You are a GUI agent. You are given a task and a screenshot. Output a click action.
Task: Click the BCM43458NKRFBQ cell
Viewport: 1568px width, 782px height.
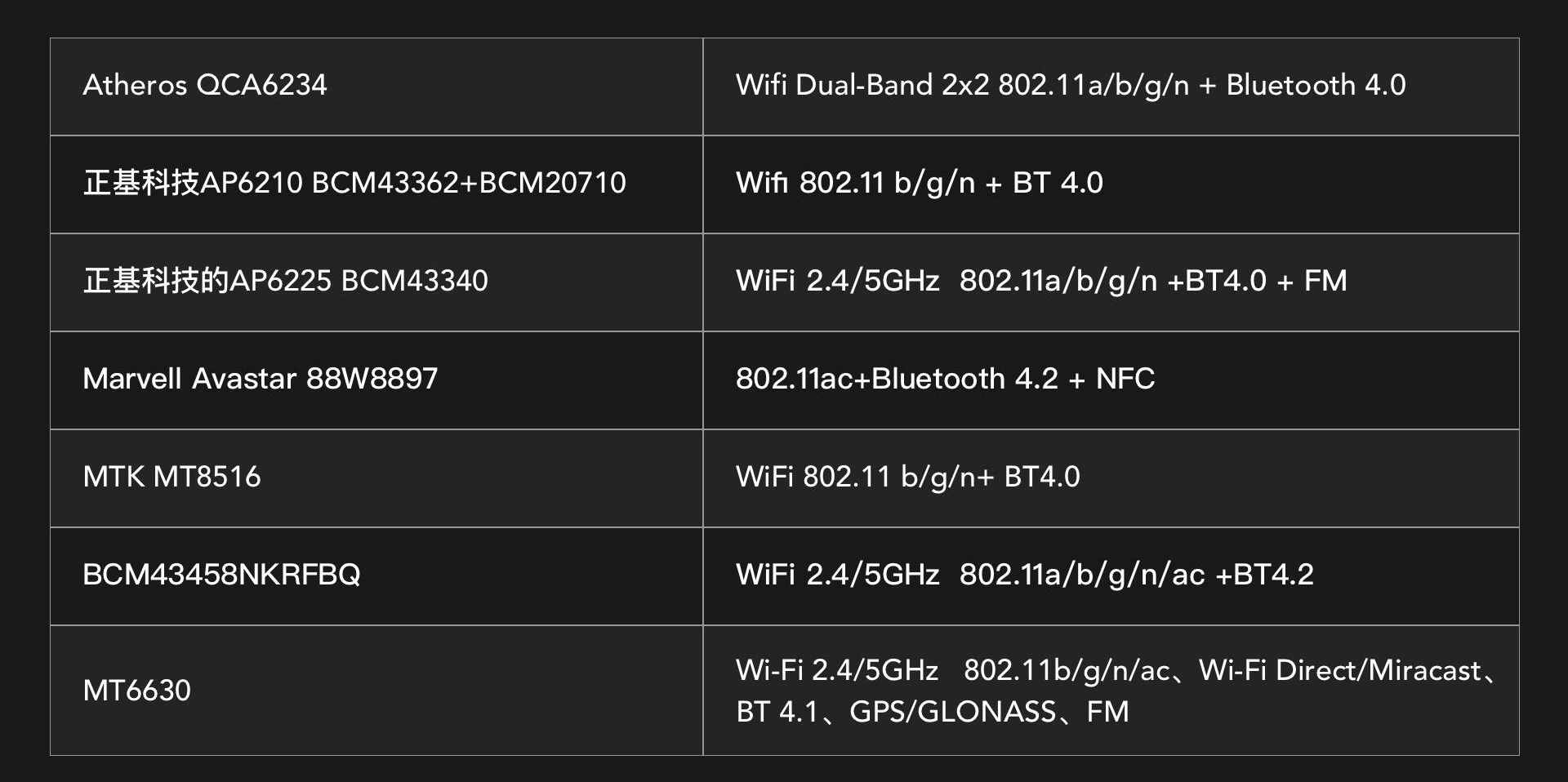pyautogui.click(x=221, y=575)
